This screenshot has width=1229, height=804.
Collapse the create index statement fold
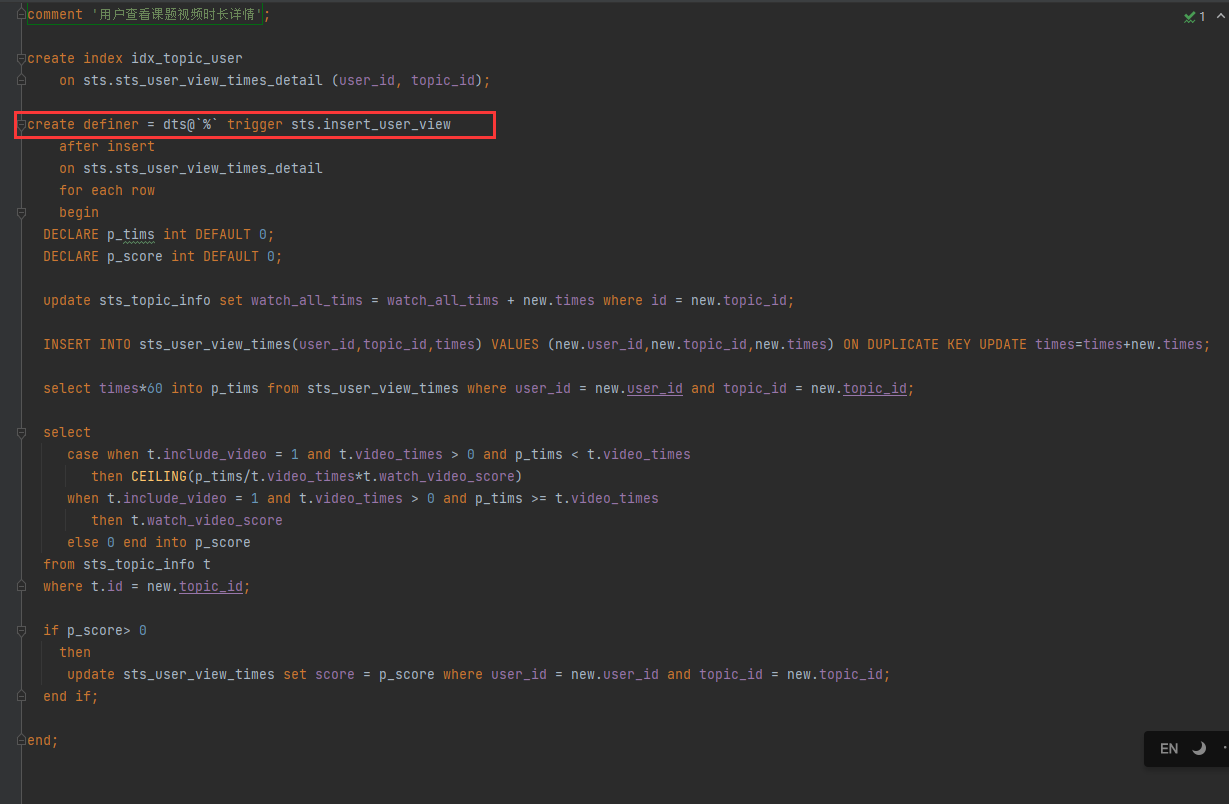click(x=21, y=58)
